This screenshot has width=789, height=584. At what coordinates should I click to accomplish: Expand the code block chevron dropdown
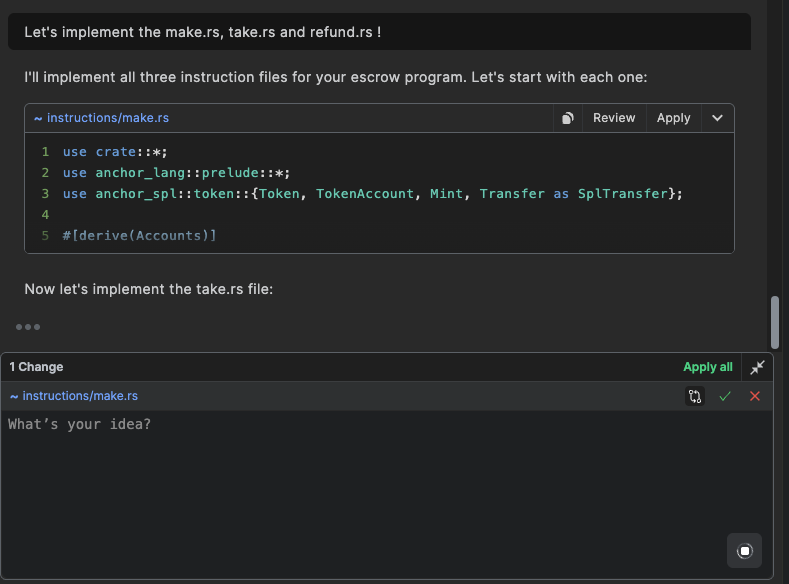(717, 118)
